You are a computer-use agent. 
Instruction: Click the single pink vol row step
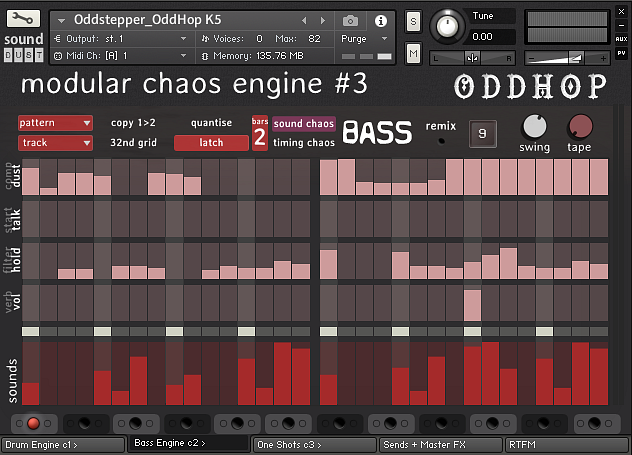pos(472,305)
